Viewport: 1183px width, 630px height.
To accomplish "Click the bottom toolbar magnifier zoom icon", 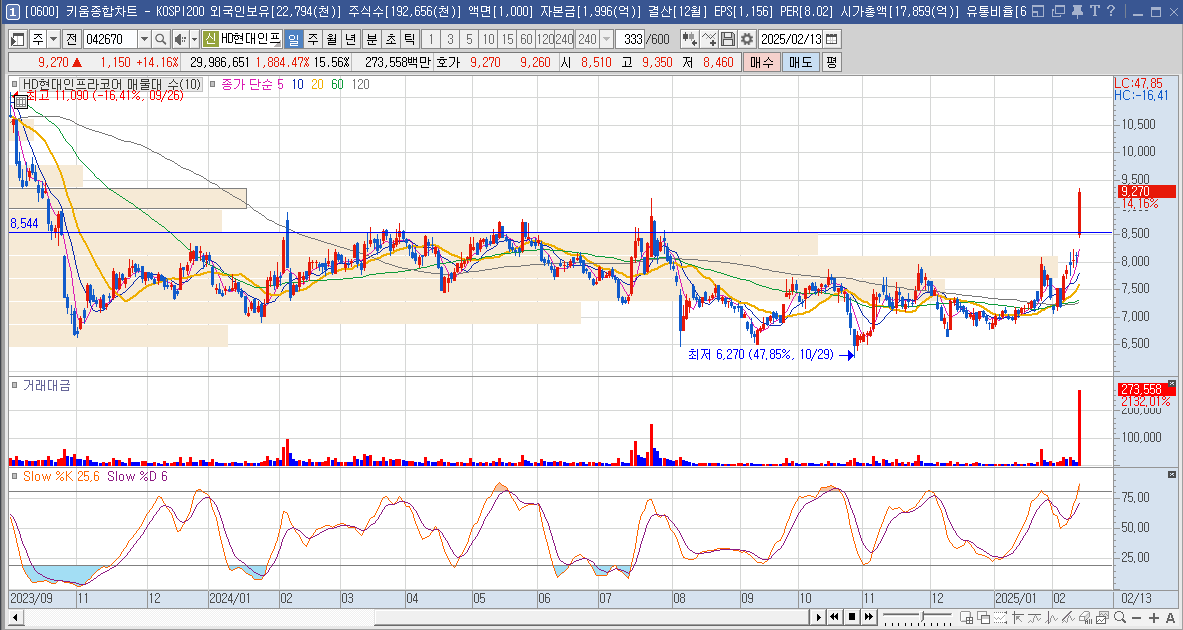I will [1120, 617].
